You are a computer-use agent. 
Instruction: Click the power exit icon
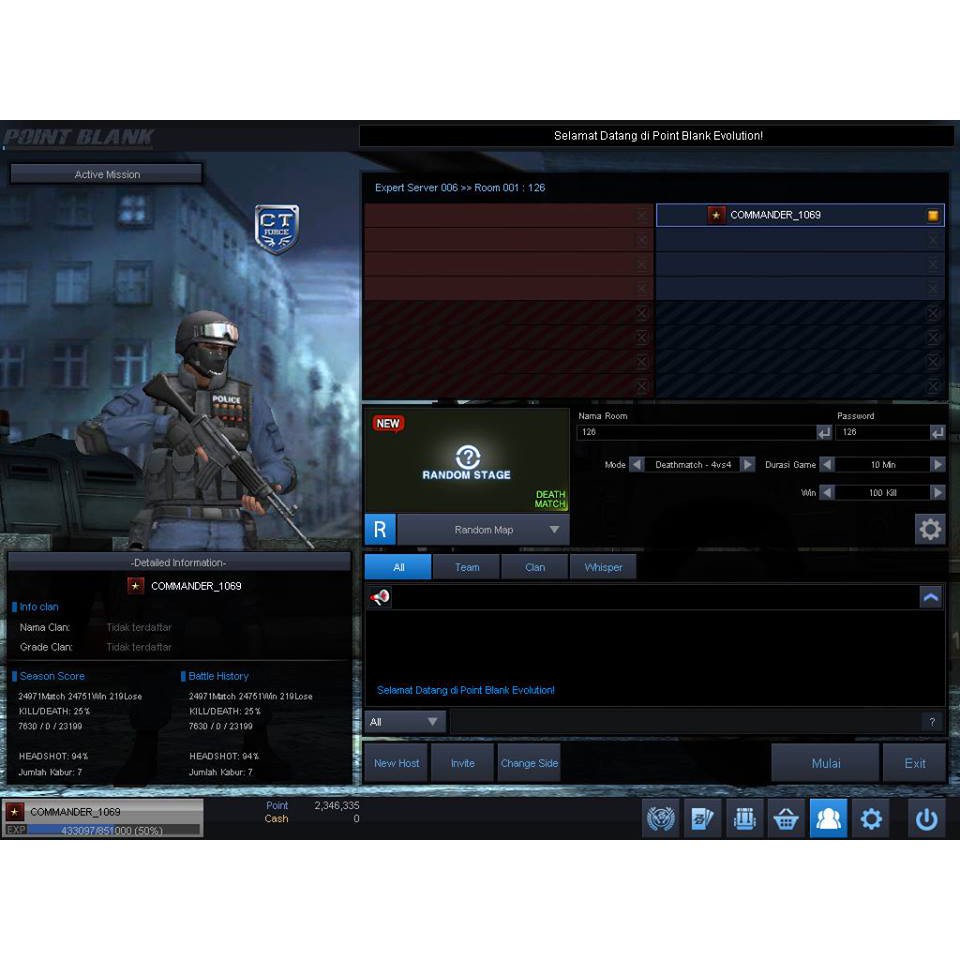click(x=927, y=819)
